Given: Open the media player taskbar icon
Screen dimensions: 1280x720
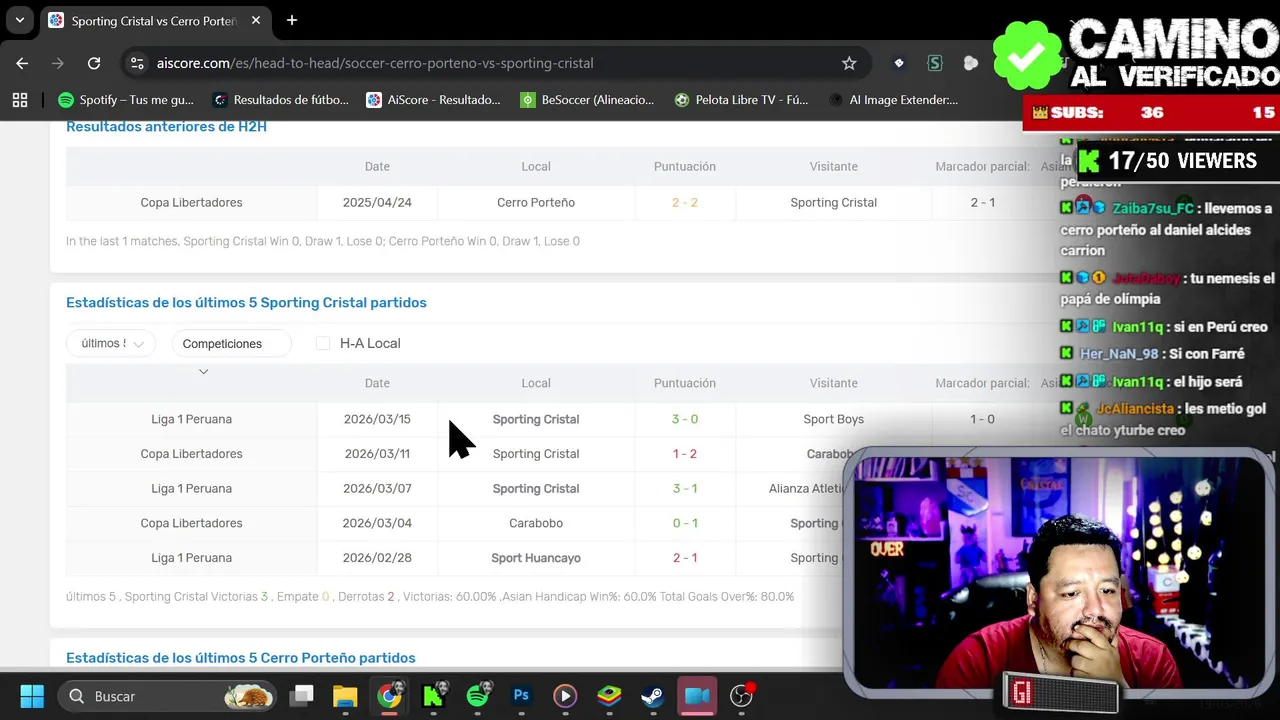Looking at the screenshot, I should [x=565, y=696].
